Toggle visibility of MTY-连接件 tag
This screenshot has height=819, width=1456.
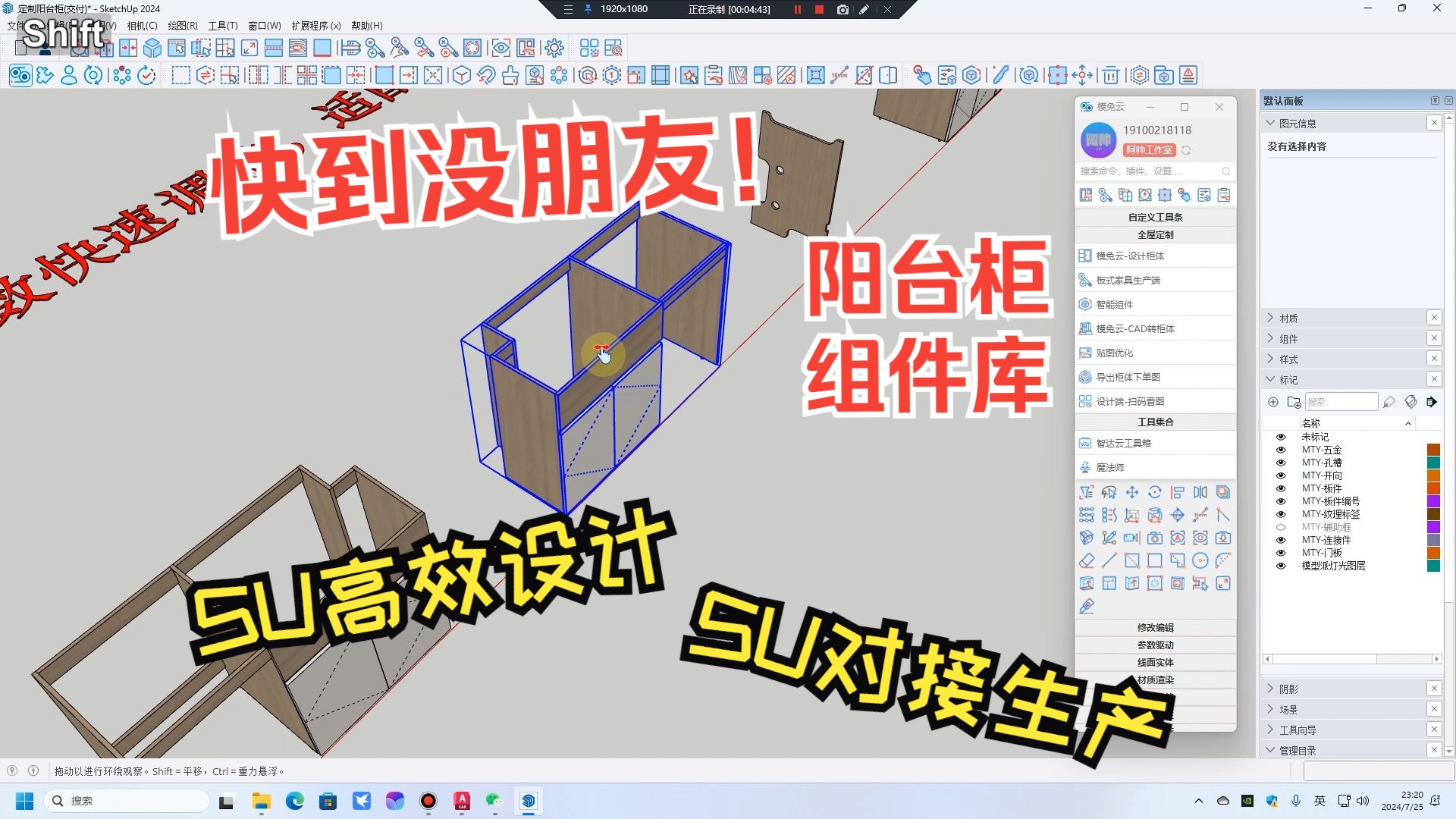pyautogui.click(x=1281, y=540)
